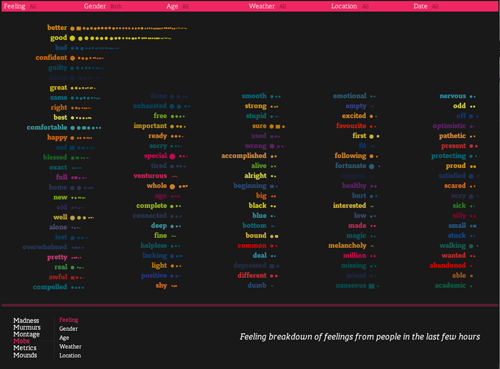Select the Mobs movement
Screen dimensions: 500x369
tap(21, 341)
